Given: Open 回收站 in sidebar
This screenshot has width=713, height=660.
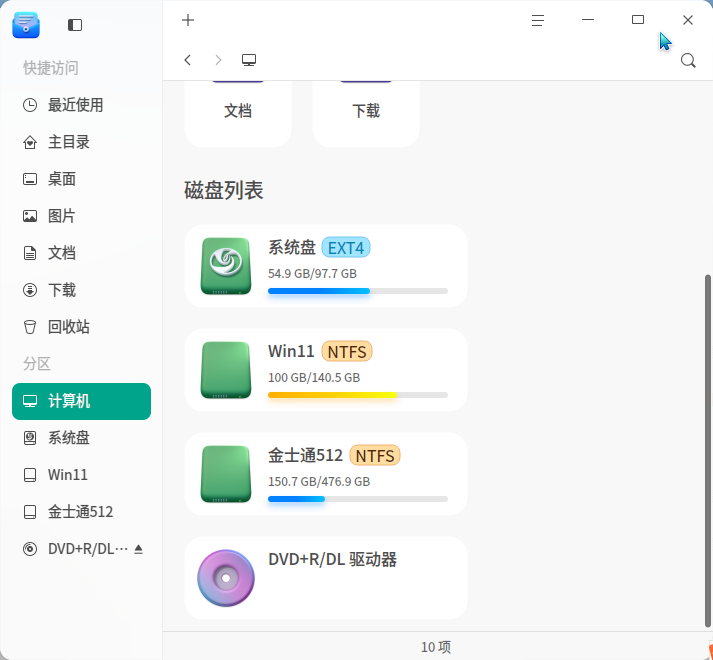Looking at the screenshot, I should [81, 327].
